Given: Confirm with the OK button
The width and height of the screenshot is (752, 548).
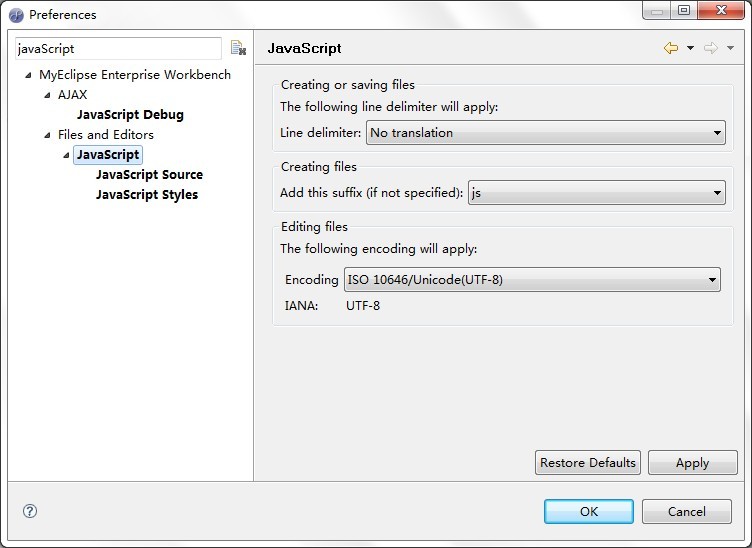Looking at the screenshot, I should (x=589, y=512).
